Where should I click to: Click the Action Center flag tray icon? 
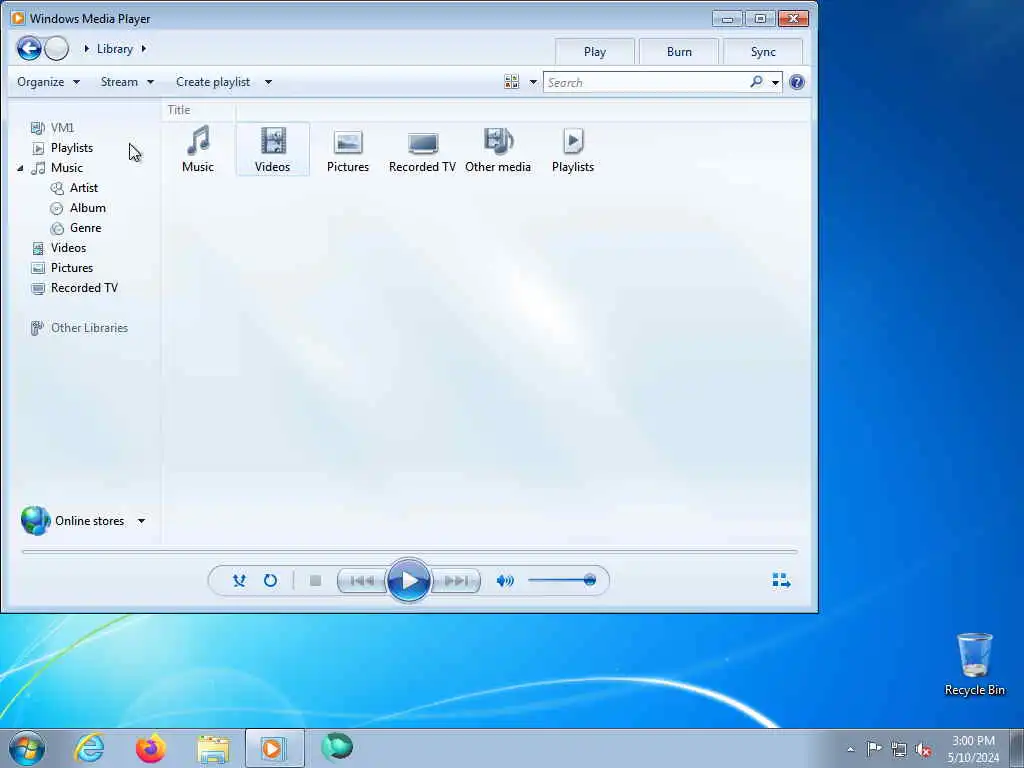pyautogui.click(x=874, y=749)
